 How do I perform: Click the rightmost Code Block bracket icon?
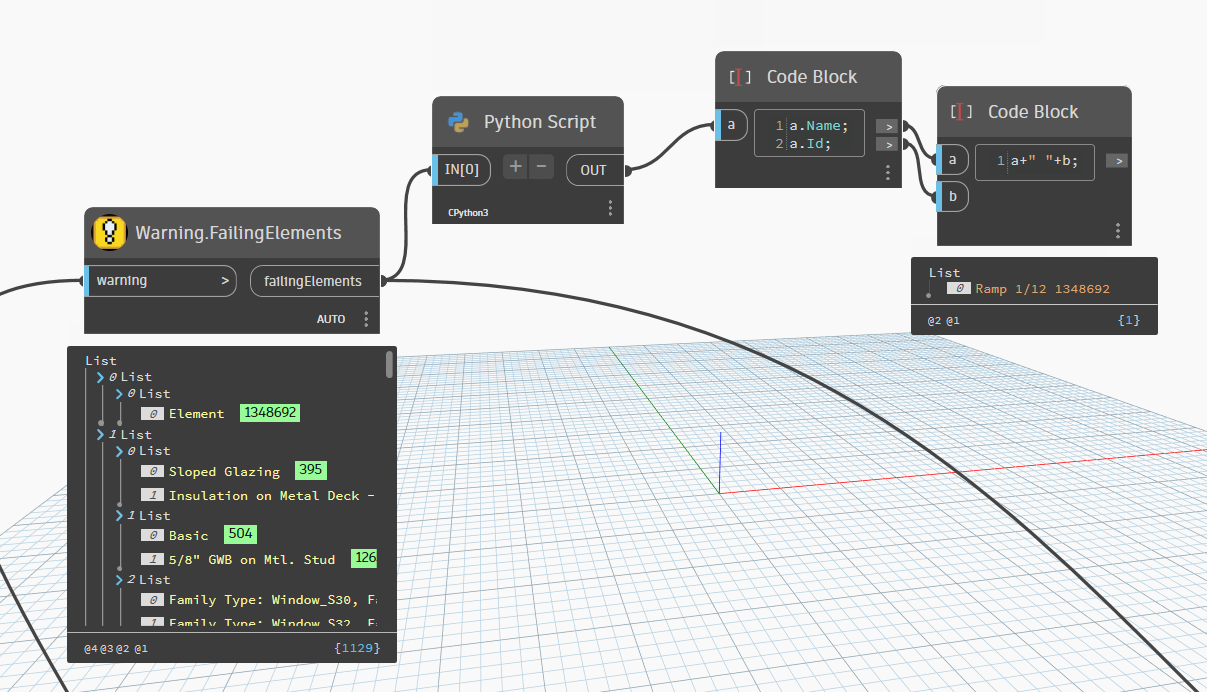(960, 112)
